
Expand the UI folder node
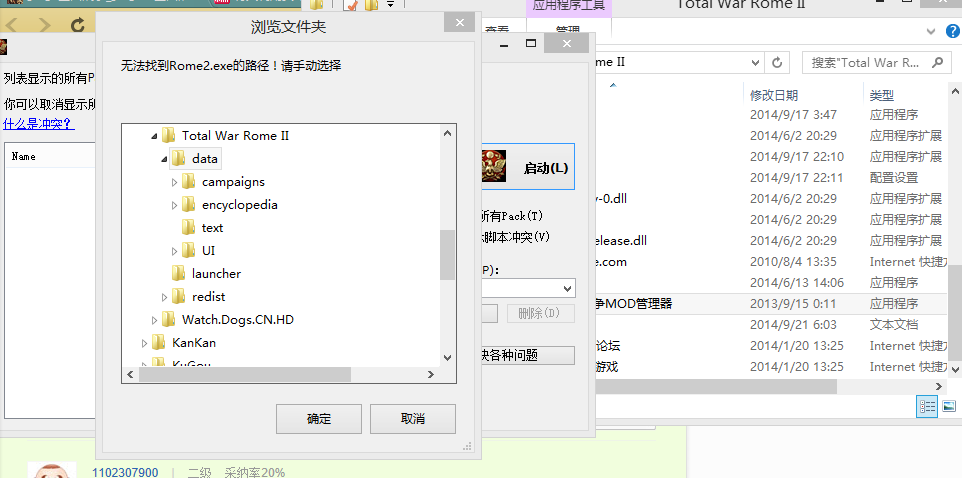click(174, 251)
